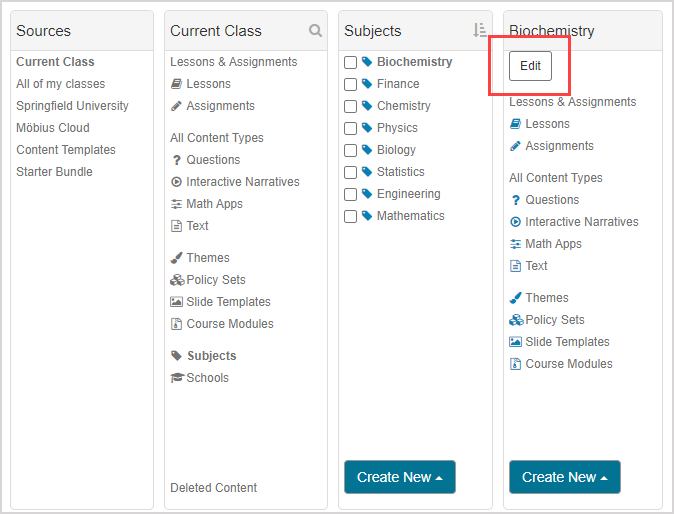
Task: Expand Create New menu in Biochemistry panel
Action: 564,477
